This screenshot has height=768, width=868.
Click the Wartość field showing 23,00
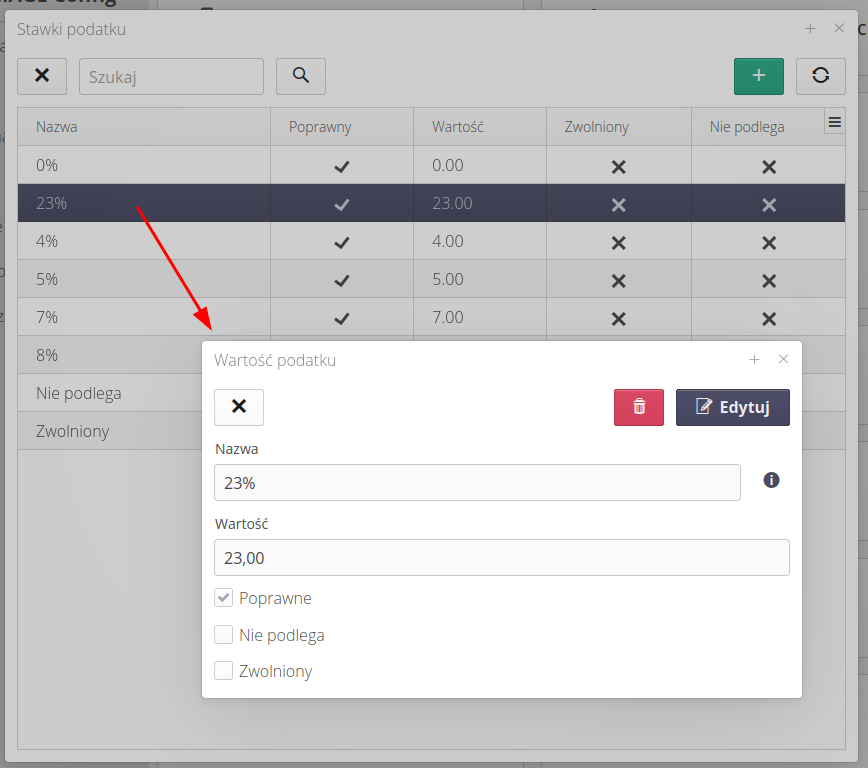[x=501, y=558]
